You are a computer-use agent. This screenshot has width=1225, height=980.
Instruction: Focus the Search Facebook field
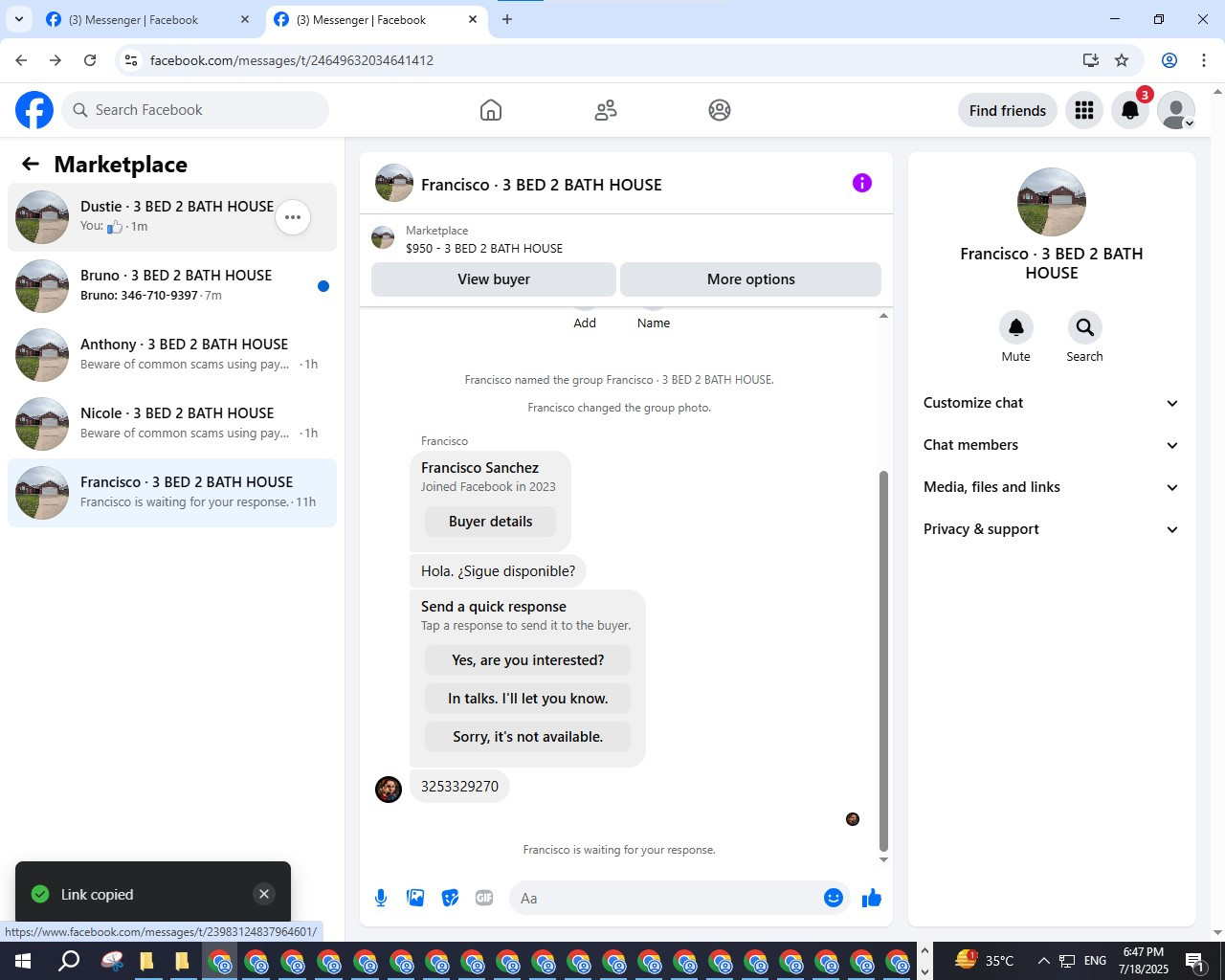coord(195,110)
